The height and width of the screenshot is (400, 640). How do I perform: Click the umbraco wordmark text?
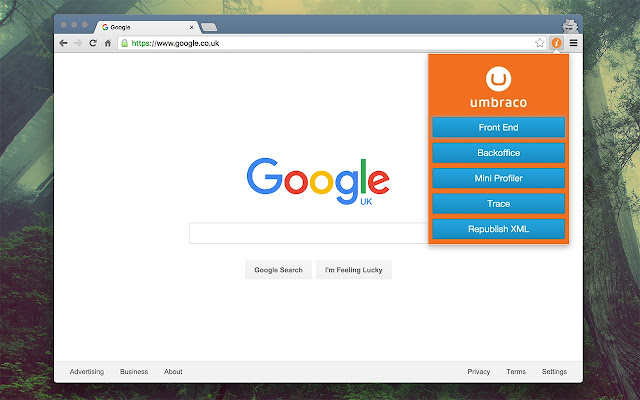(498, 102)
